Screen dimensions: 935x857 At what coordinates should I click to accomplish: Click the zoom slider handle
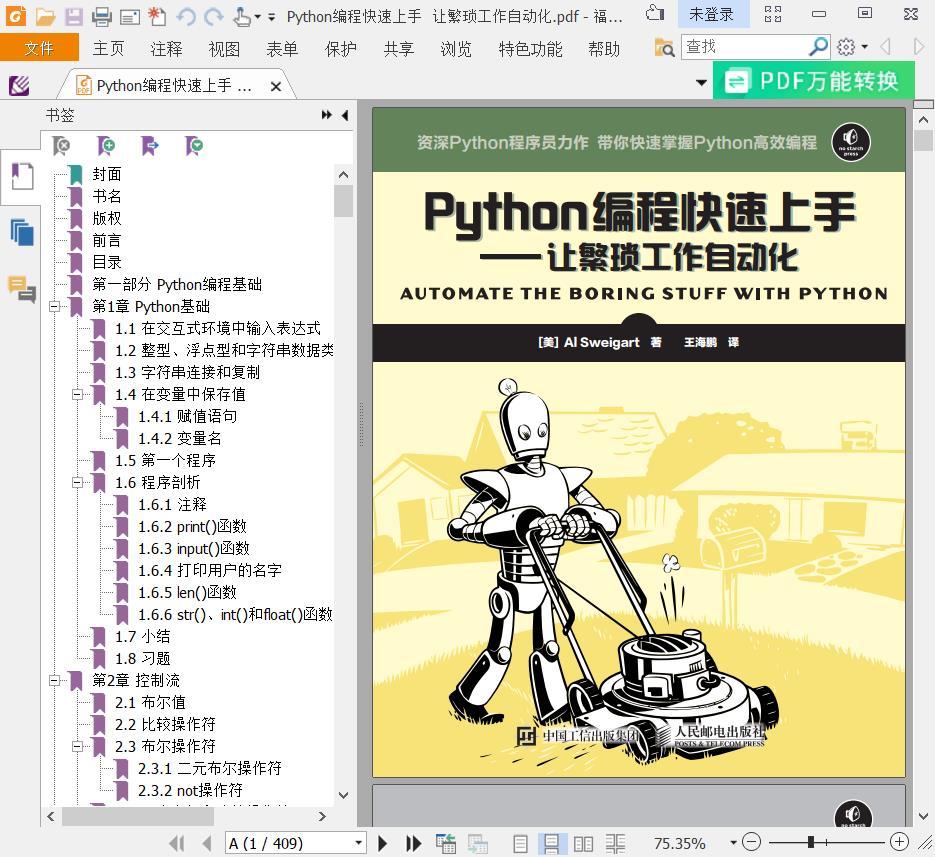click(x=811, y=842)
